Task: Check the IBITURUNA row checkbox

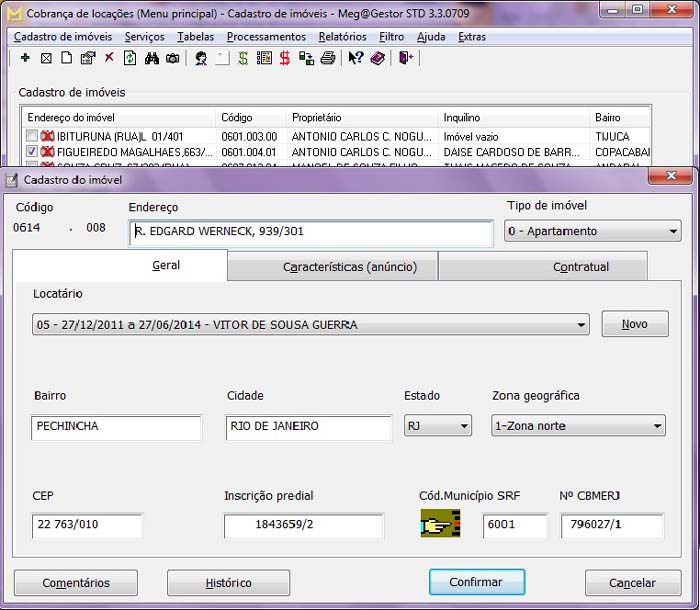Action: [x=33, y=136]
